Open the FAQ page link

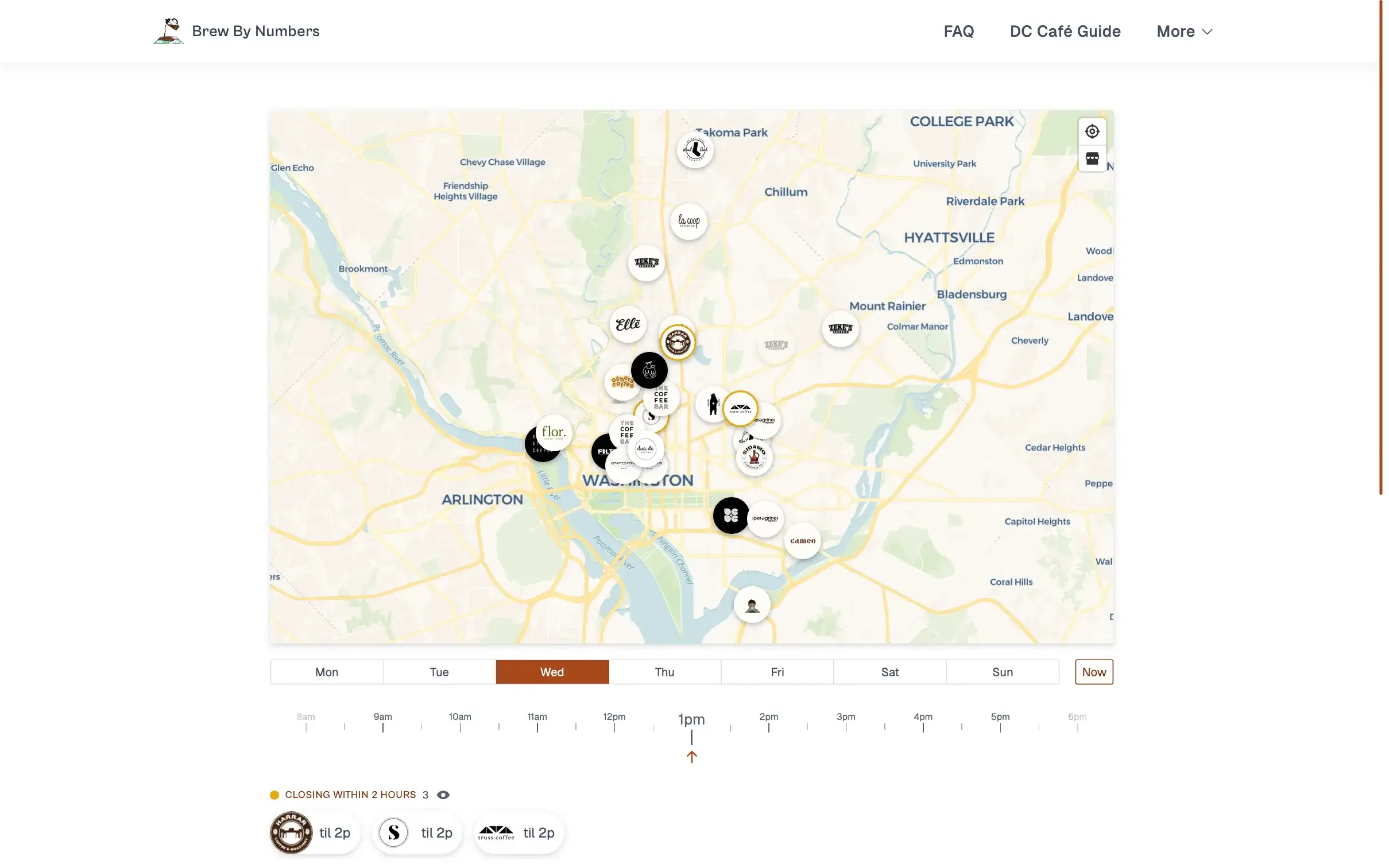point(958,32)
